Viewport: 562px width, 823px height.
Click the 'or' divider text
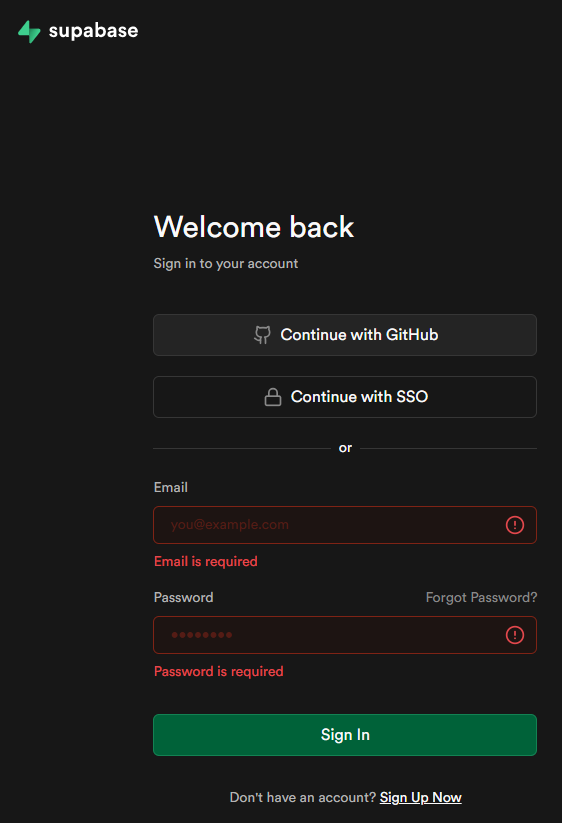click(x=345, y=448)
